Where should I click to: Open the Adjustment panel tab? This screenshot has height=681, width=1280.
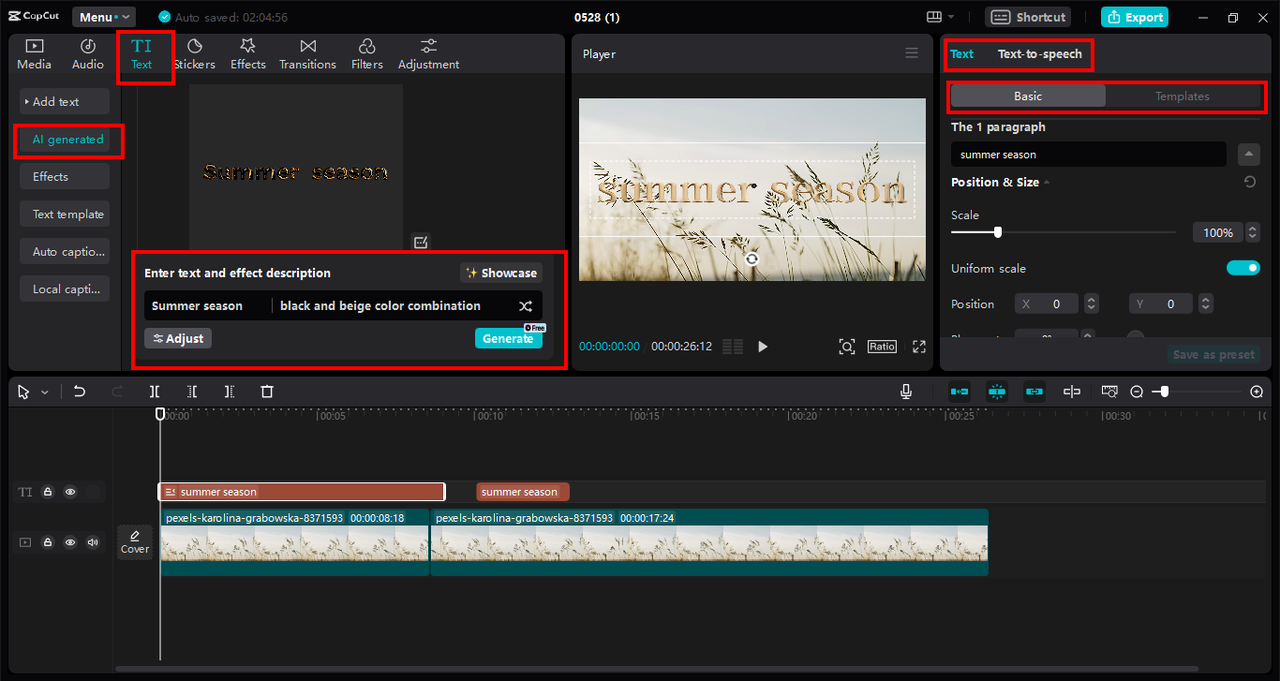pyautogui.click(x=429, y=54)
